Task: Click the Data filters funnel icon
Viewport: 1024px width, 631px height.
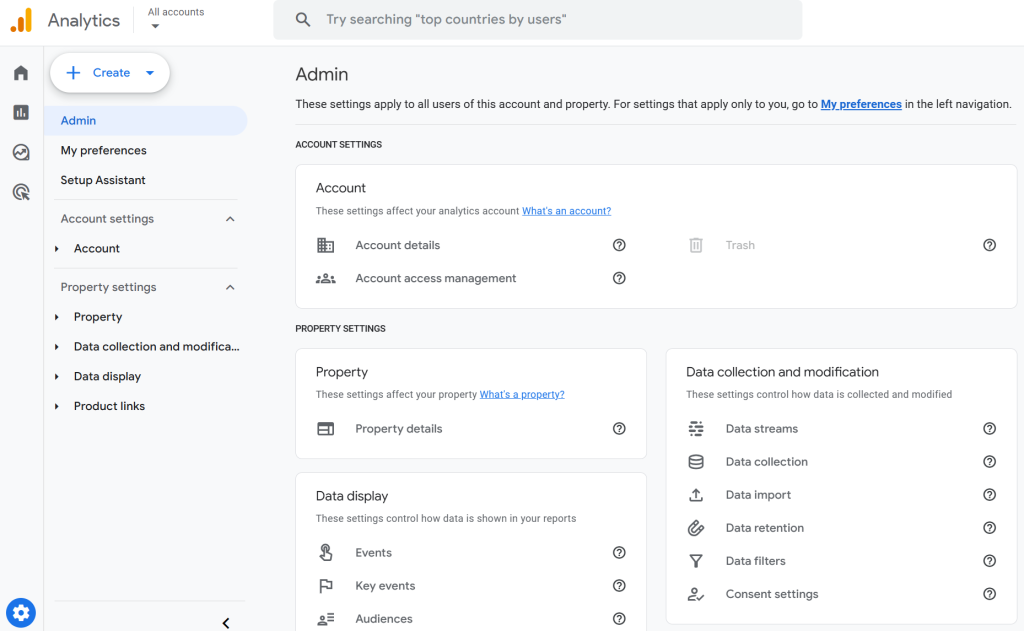Action: point(696,561)
